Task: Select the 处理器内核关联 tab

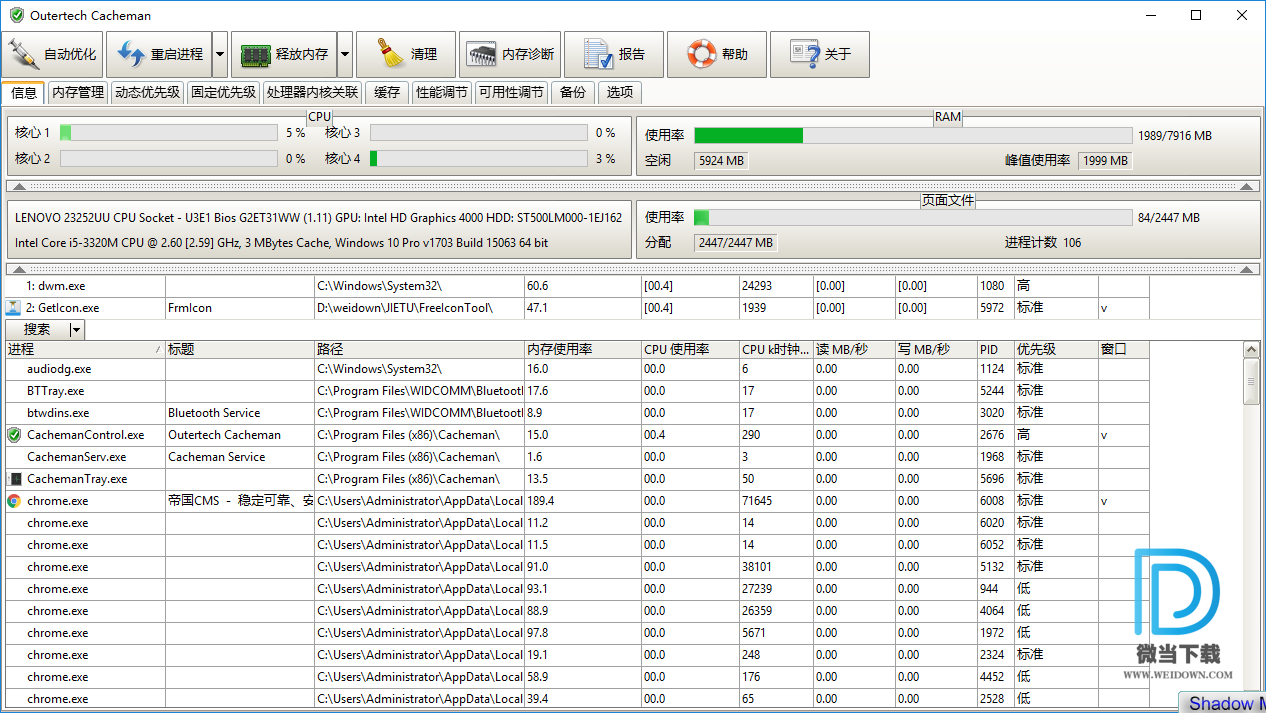Action: [x=312, y=92]
